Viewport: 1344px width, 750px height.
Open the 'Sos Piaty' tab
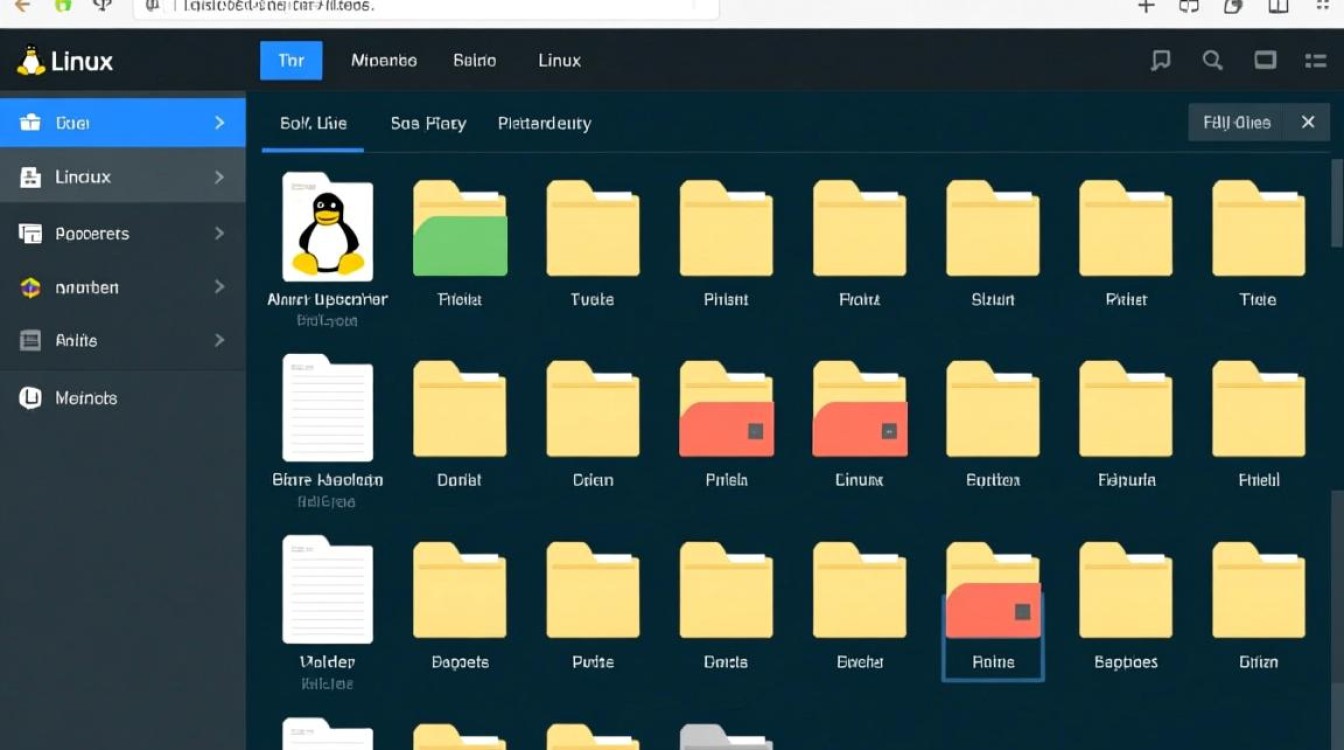coord(427,123)
